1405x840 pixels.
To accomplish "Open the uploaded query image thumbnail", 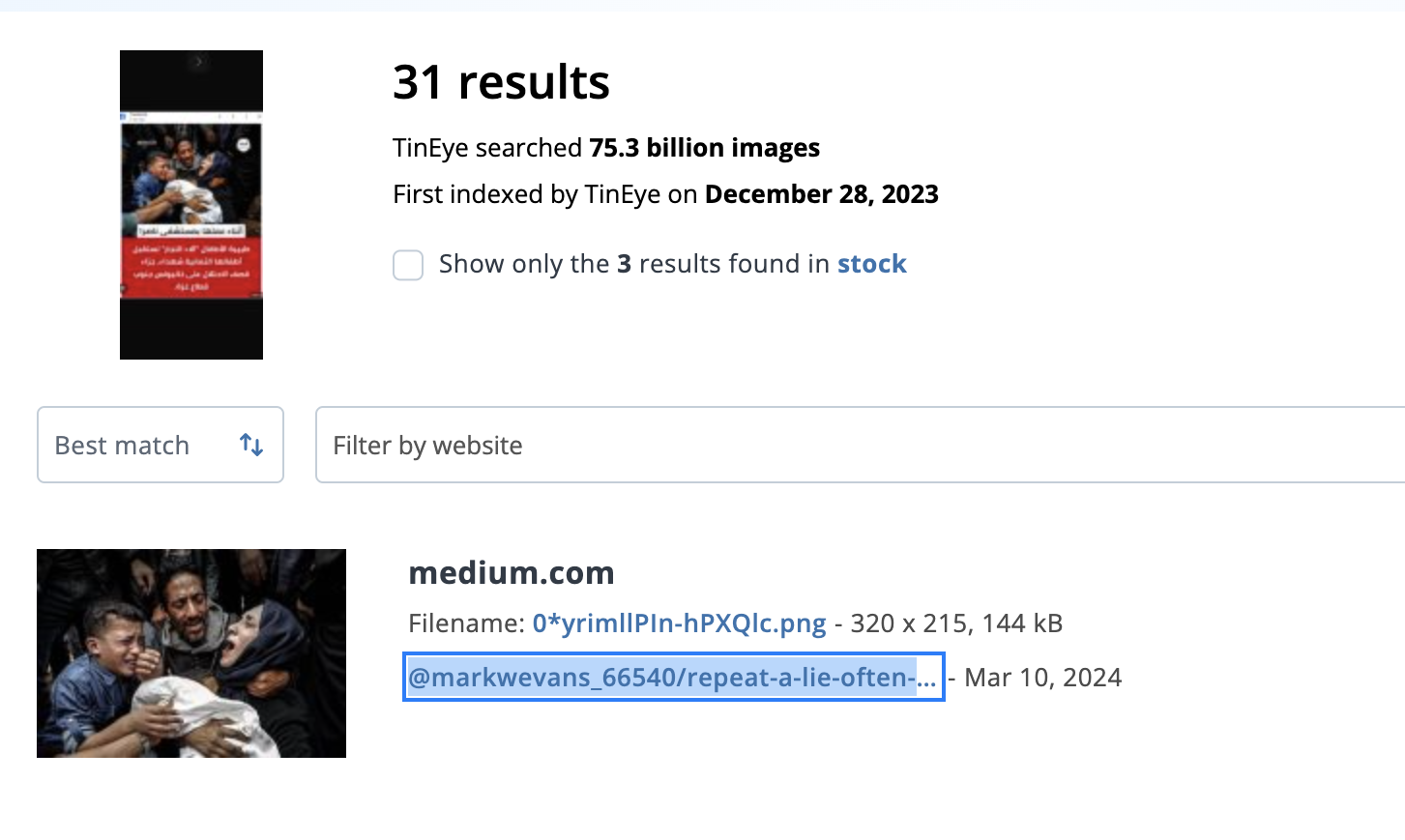I will [191, 205].
